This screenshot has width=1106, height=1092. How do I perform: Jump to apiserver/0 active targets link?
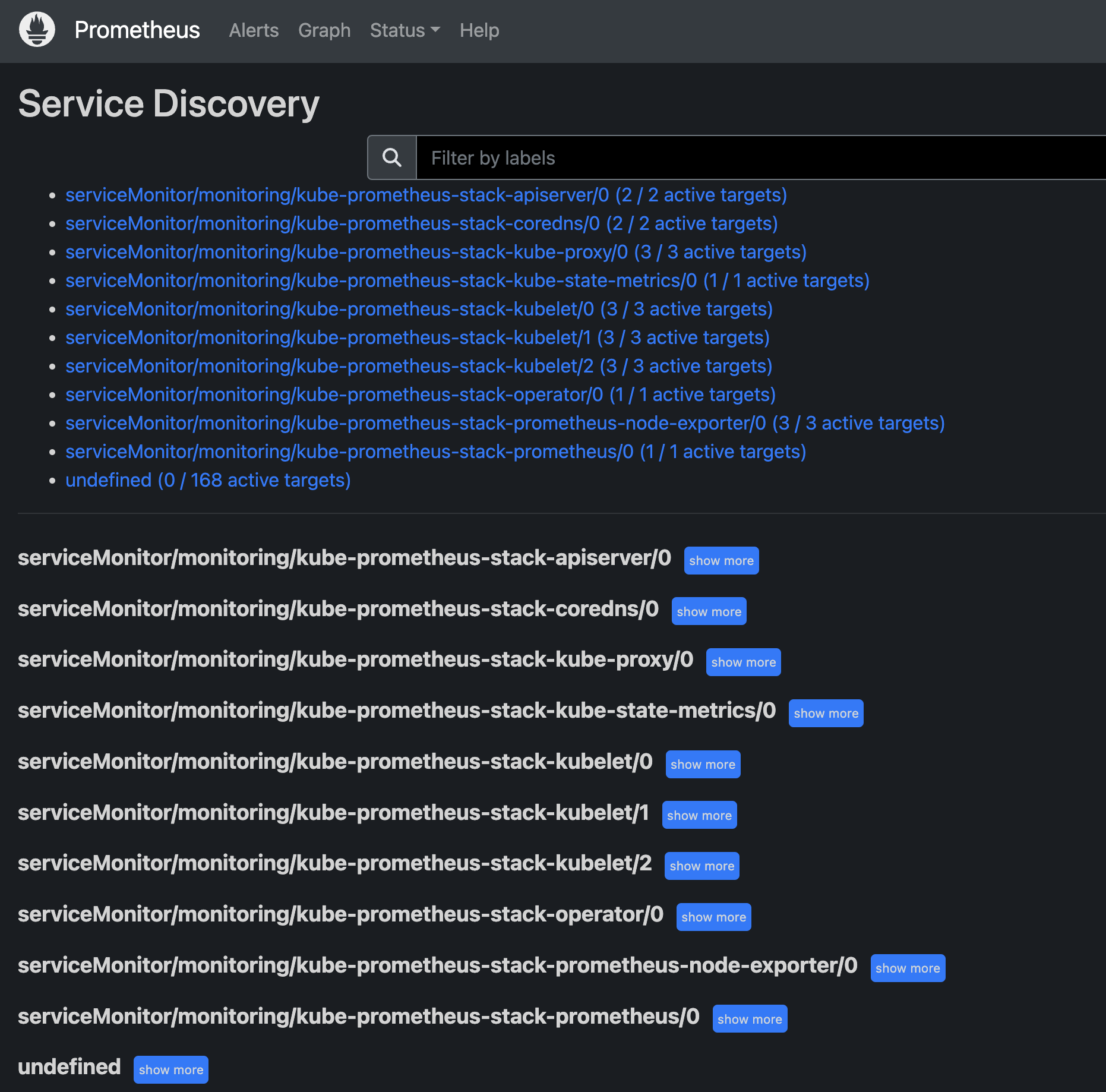tap(426, 195)
